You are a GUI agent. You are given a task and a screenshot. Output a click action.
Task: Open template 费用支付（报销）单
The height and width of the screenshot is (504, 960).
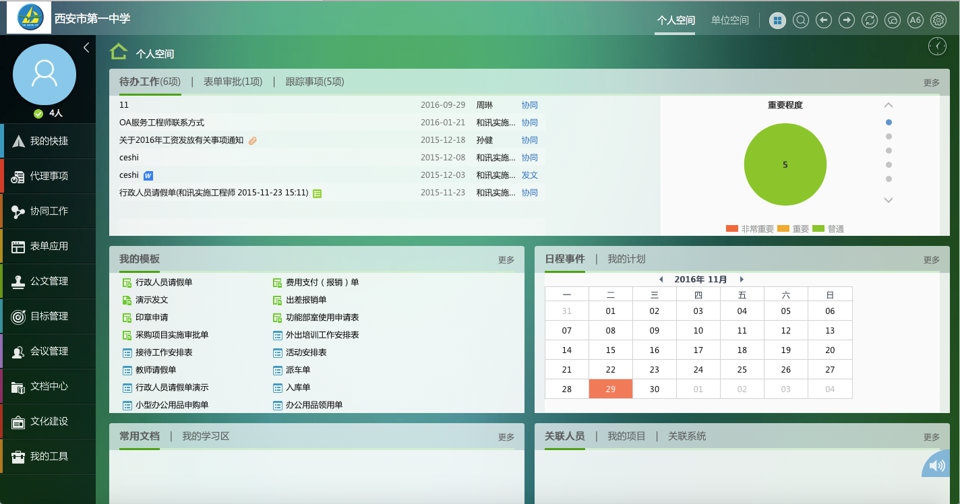click(x=322, y=282)
